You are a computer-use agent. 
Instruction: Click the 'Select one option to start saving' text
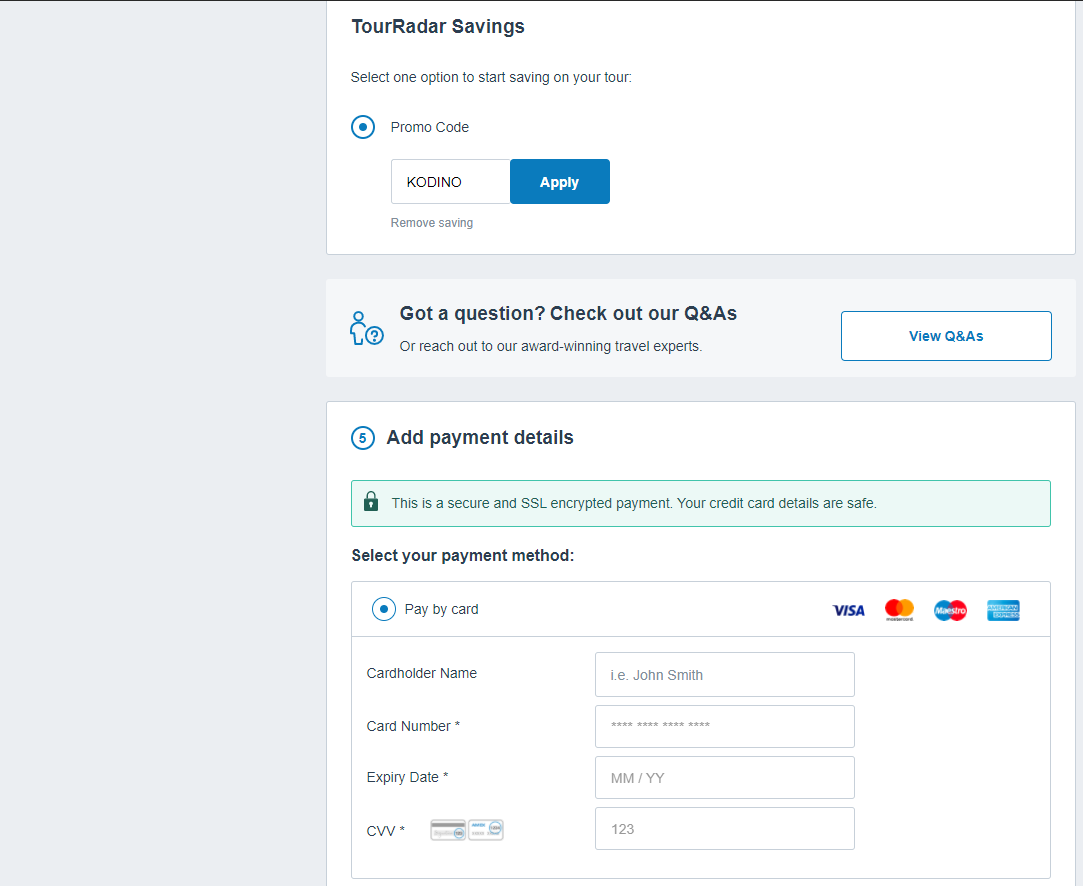[x=491, y=77]
